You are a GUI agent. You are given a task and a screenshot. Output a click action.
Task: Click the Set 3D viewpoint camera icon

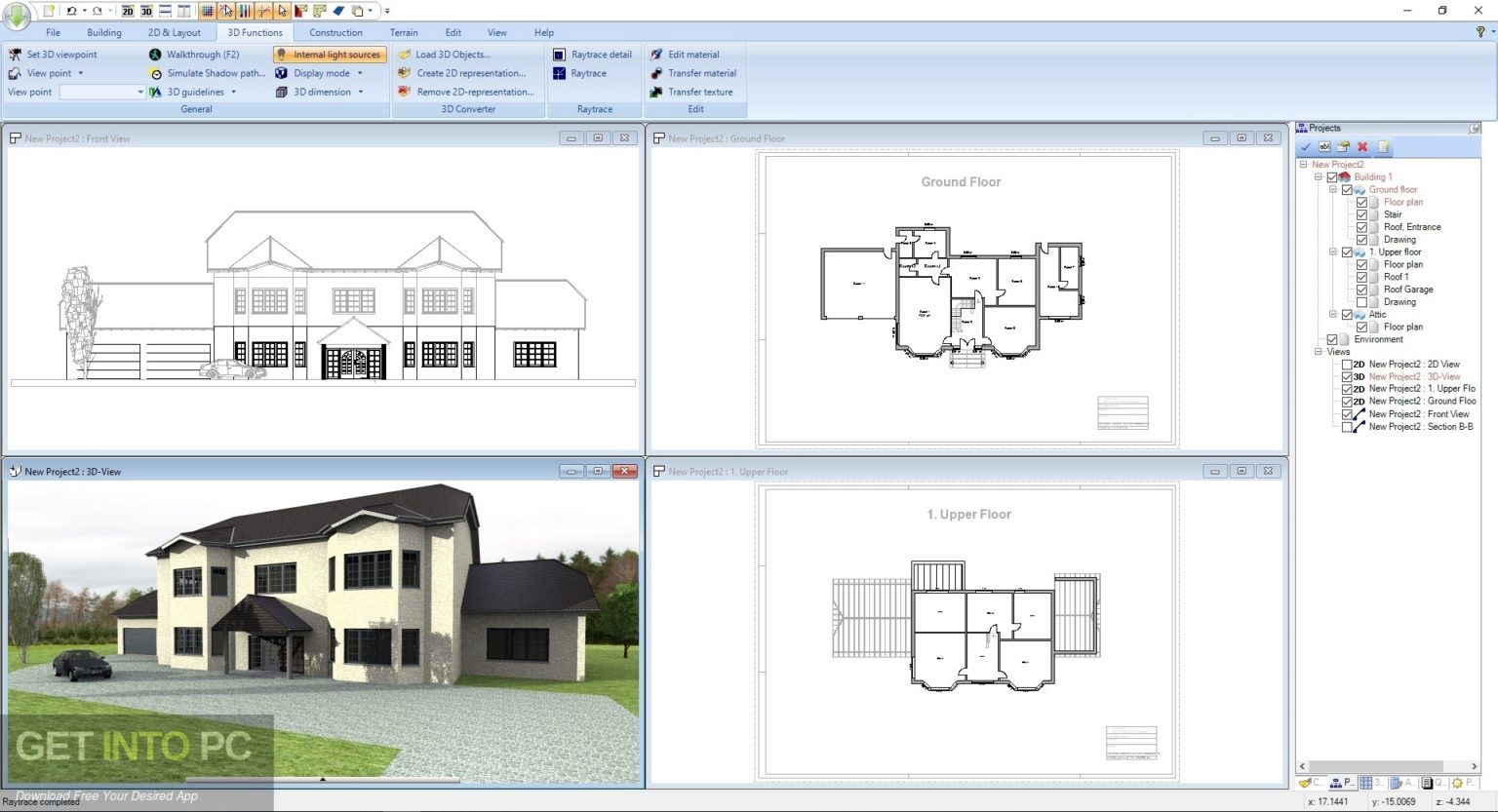pos(15,55)
